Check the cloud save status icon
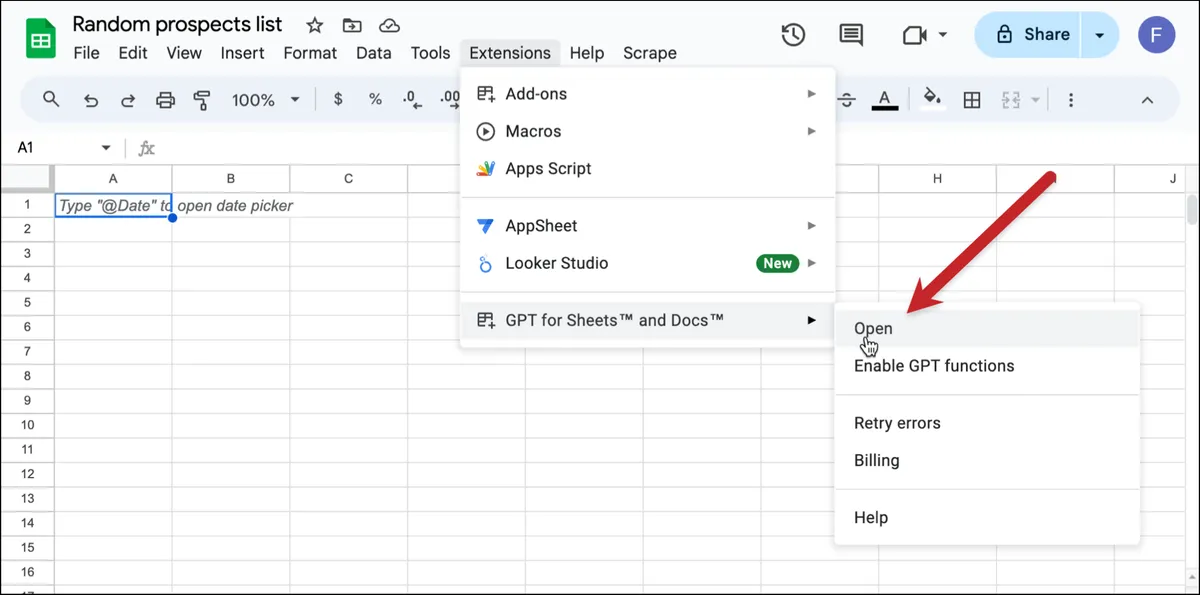The height and width of the screenshot is (595, 1200). coord(390,25)
